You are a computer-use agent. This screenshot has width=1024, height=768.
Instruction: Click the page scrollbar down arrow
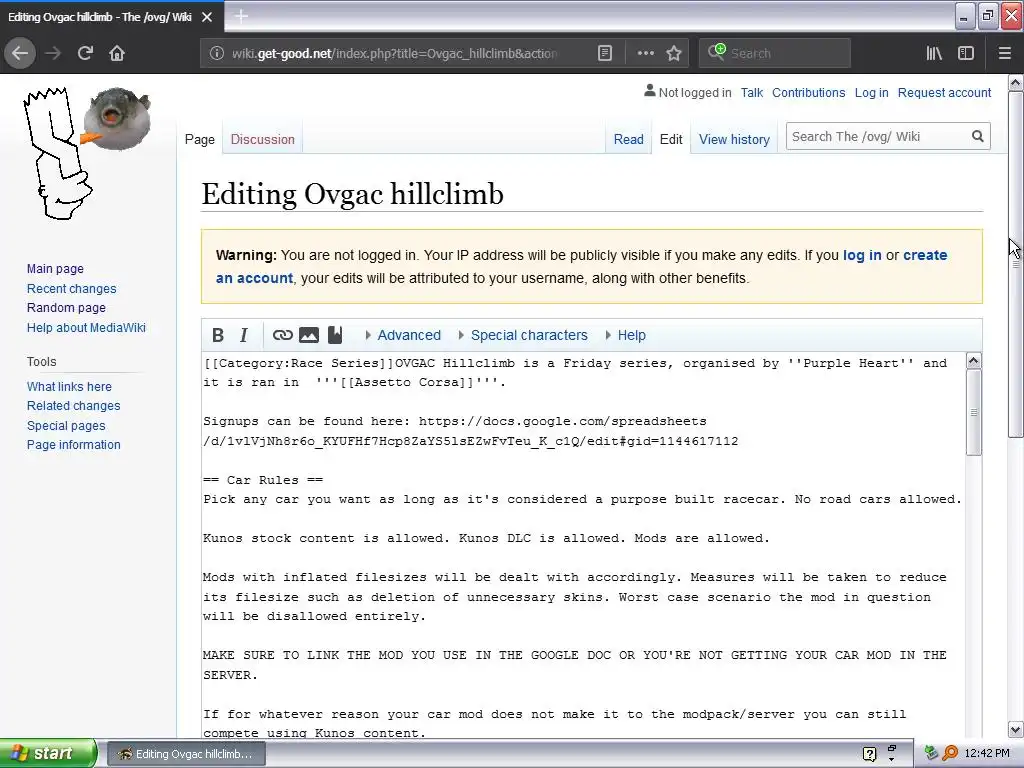click(1016, 729)
